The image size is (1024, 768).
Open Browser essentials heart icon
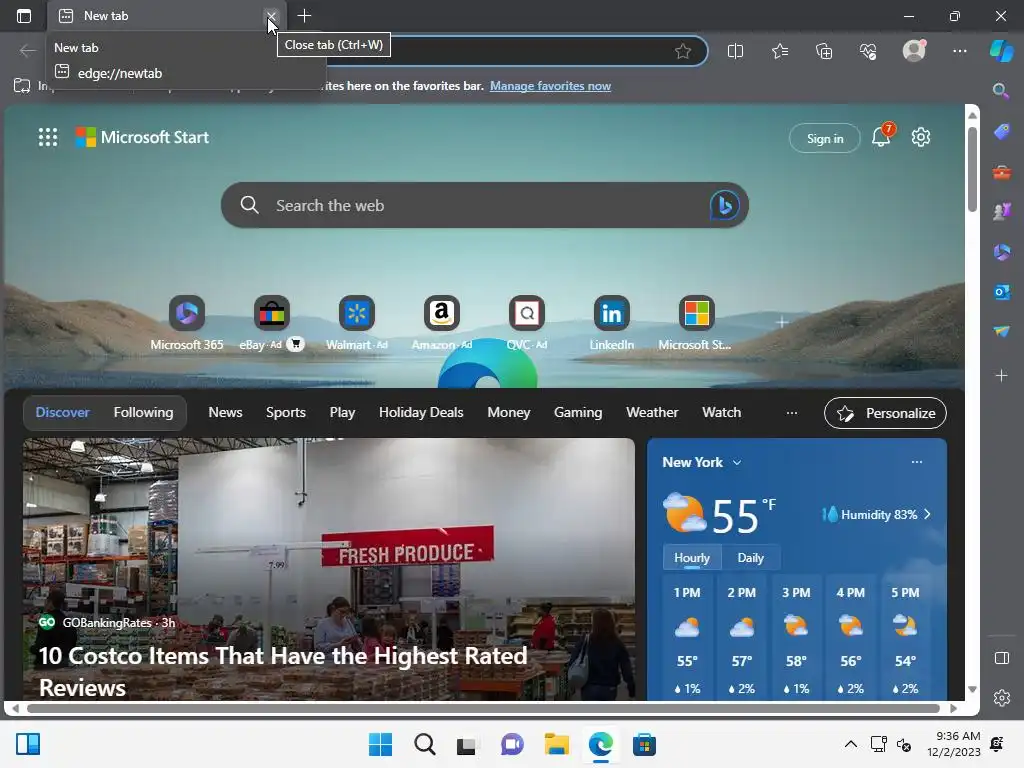click(868, 51)
